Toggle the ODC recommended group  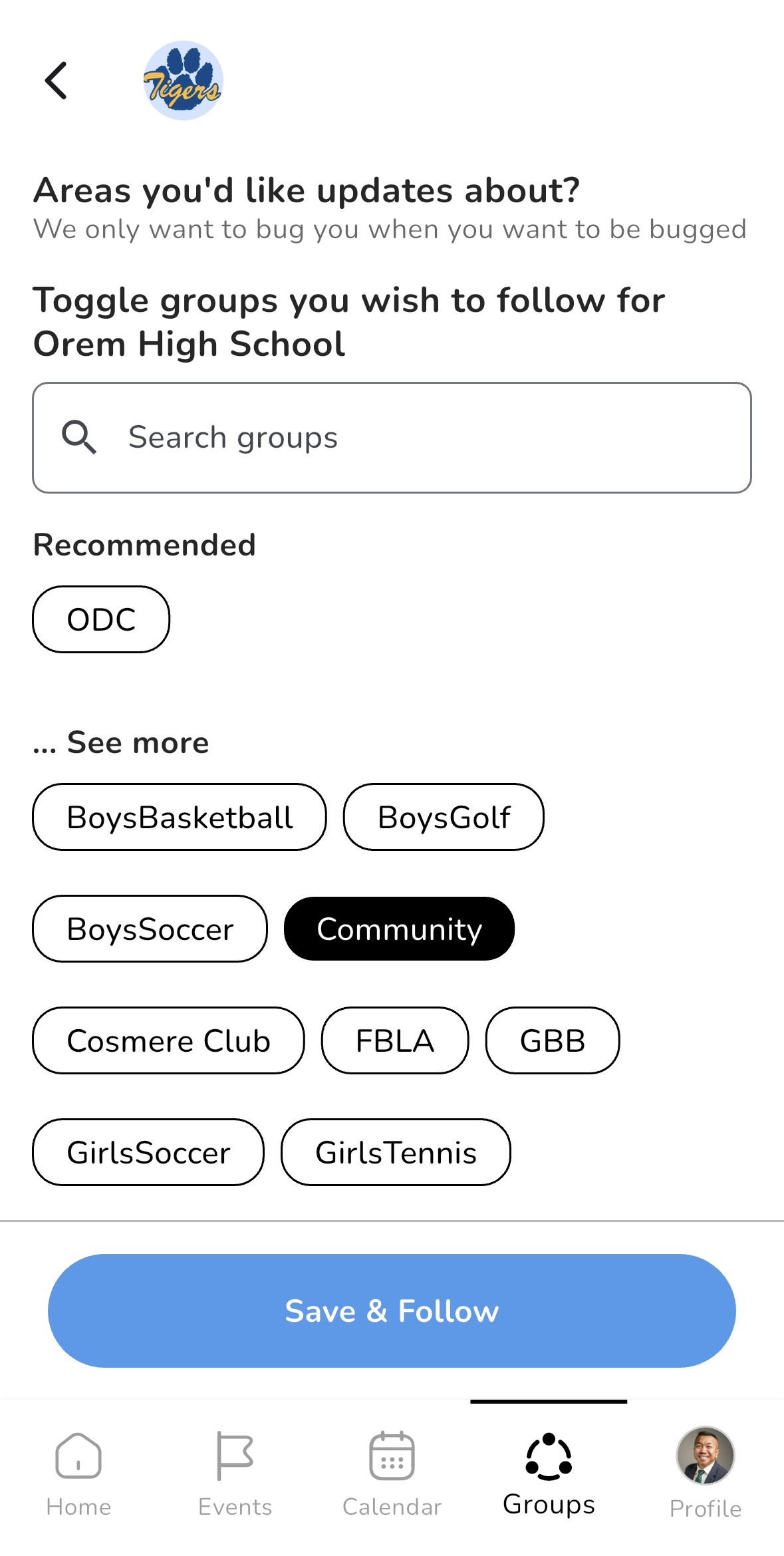pos(101,619)
